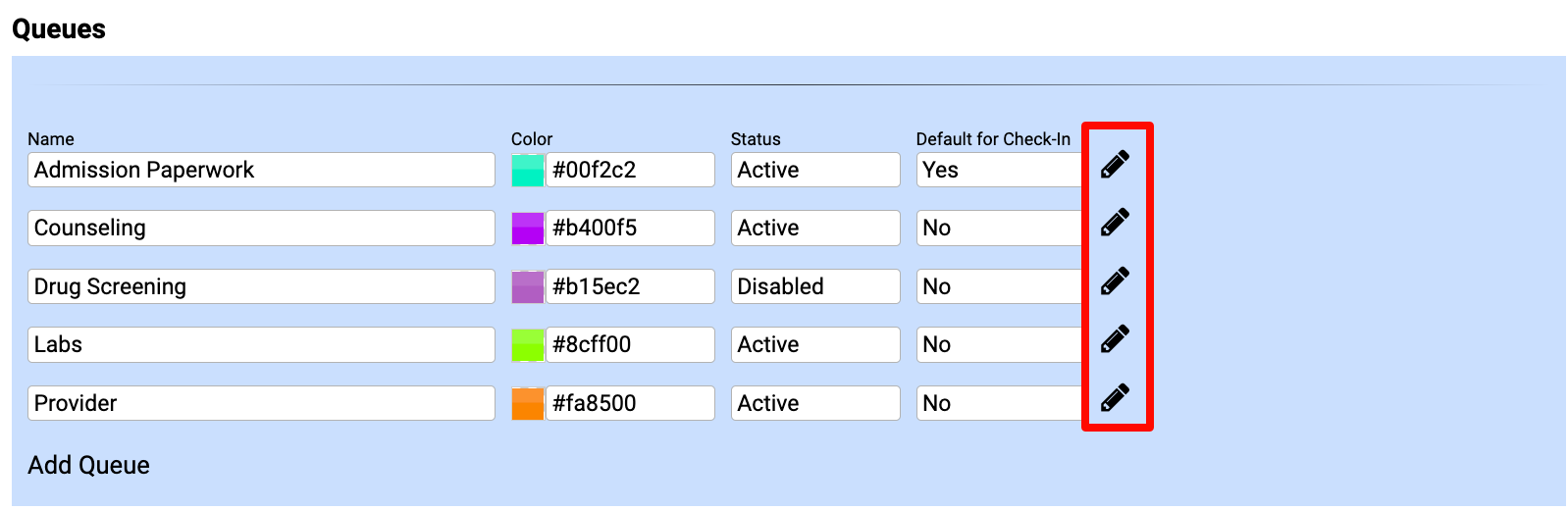Open the Yes check-in default for Admission Paperwork

[x=1000, y=170]
